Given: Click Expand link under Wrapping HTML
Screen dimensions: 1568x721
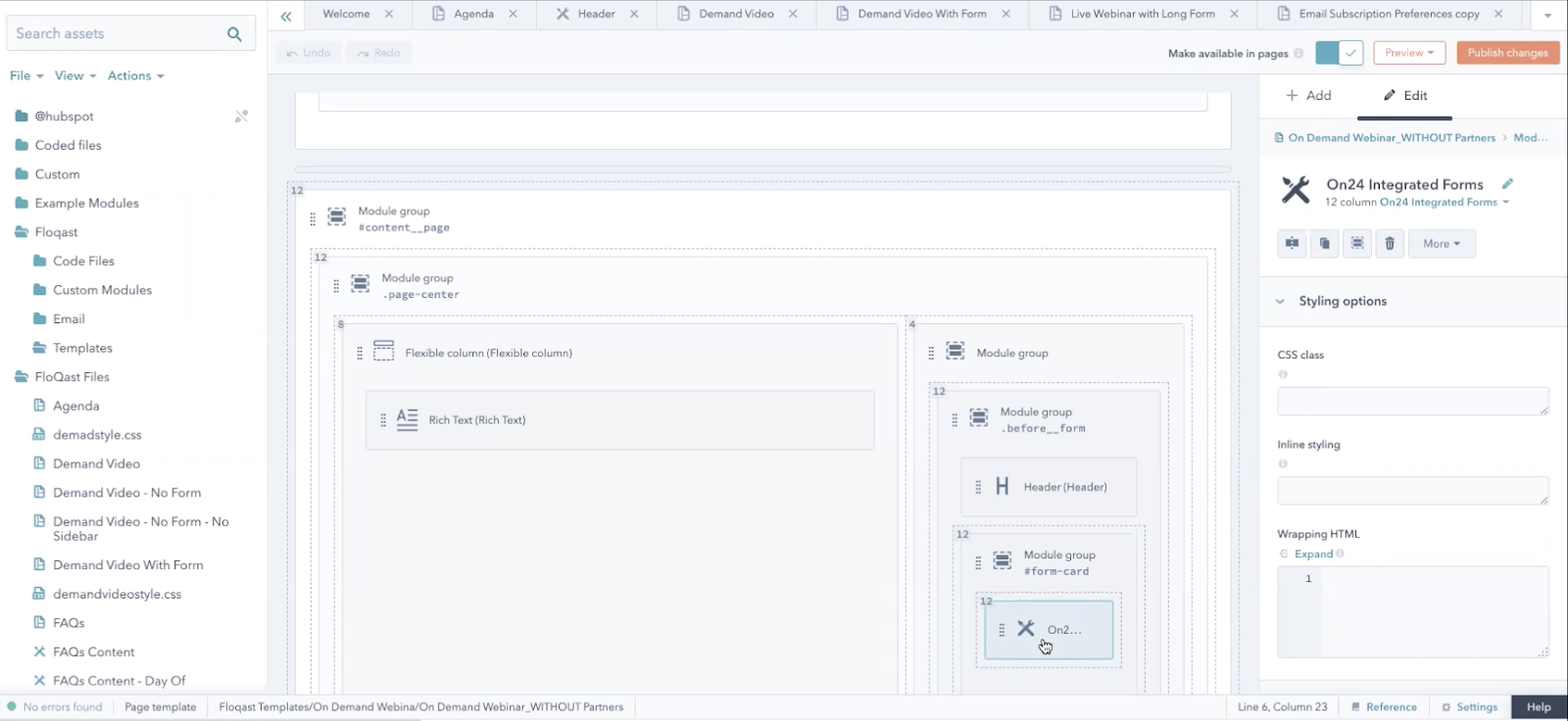Looking at the screenshot, I should (x=1313, y=554).
